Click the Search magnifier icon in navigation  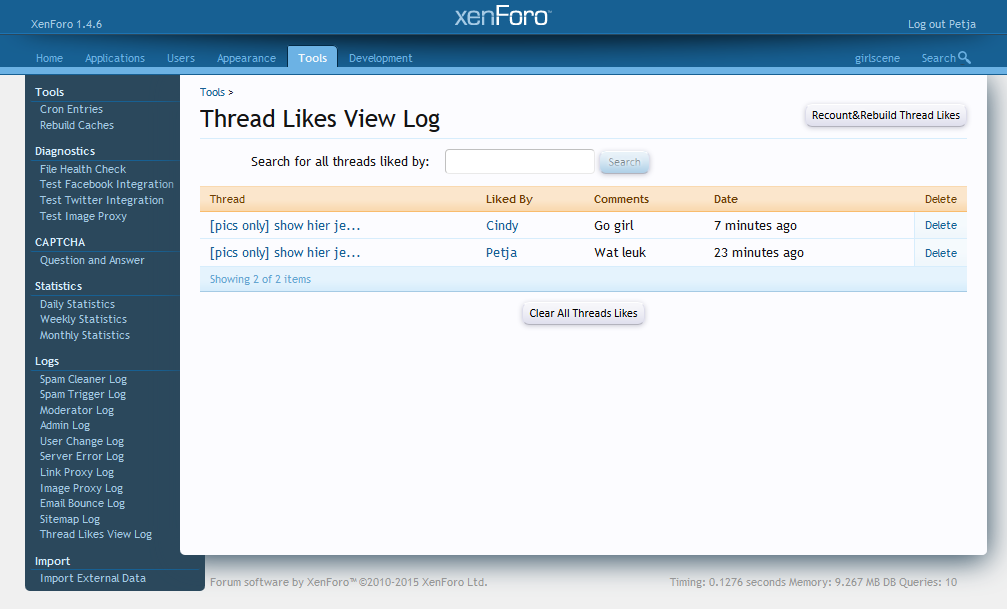point(964,57)
